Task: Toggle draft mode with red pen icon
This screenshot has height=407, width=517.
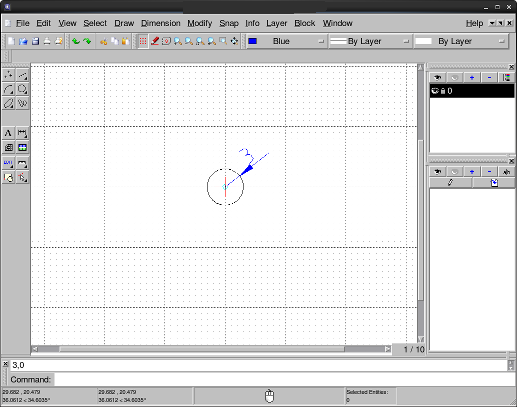Action: point(155,41)
